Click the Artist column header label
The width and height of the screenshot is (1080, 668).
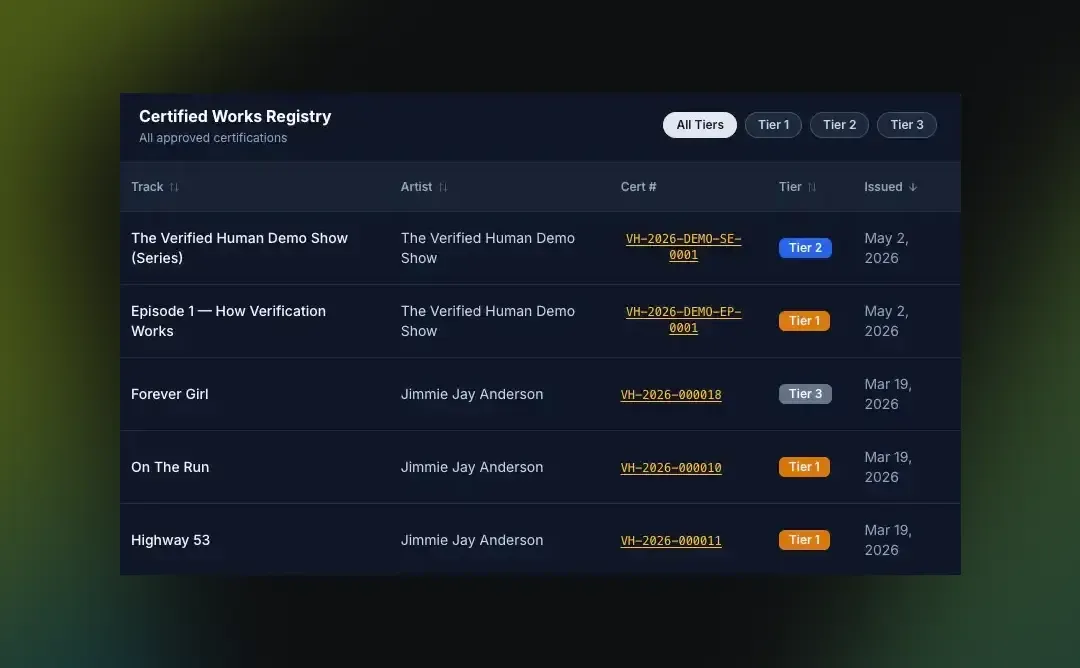[416, 187]
